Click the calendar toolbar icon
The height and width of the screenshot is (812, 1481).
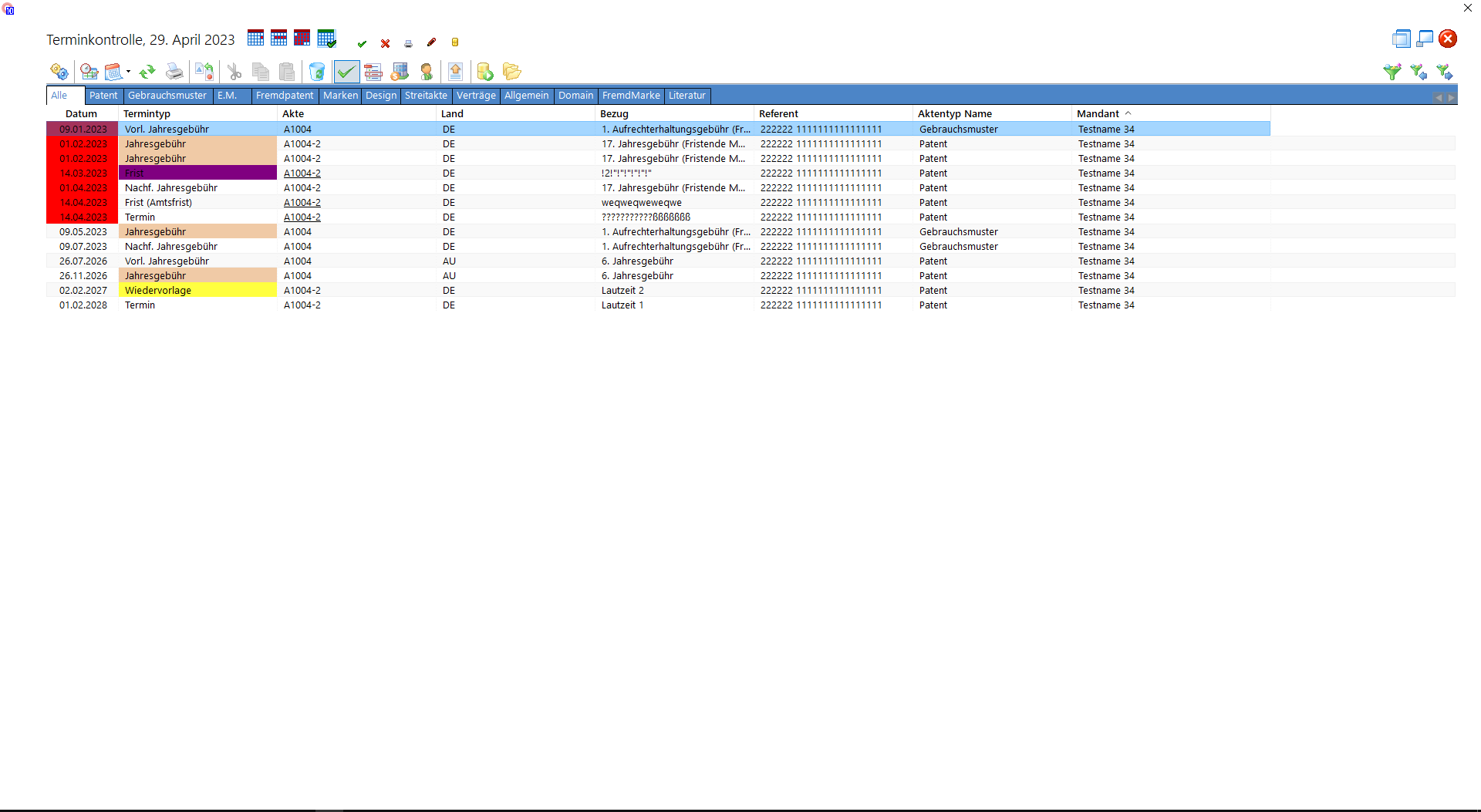114,72
